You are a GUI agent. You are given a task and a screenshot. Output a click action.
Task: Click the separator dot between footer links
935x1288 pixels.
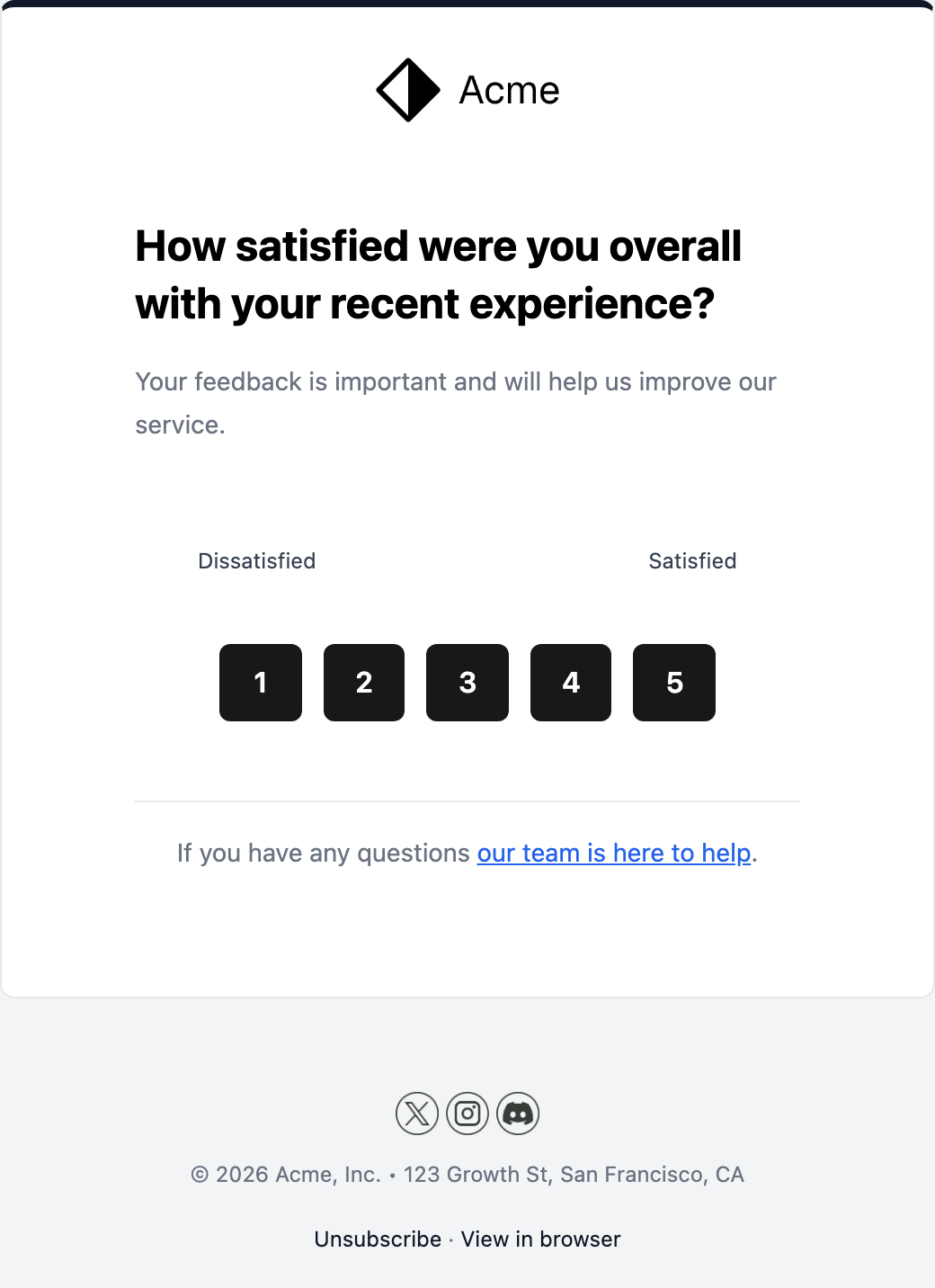click(451, 1239)
